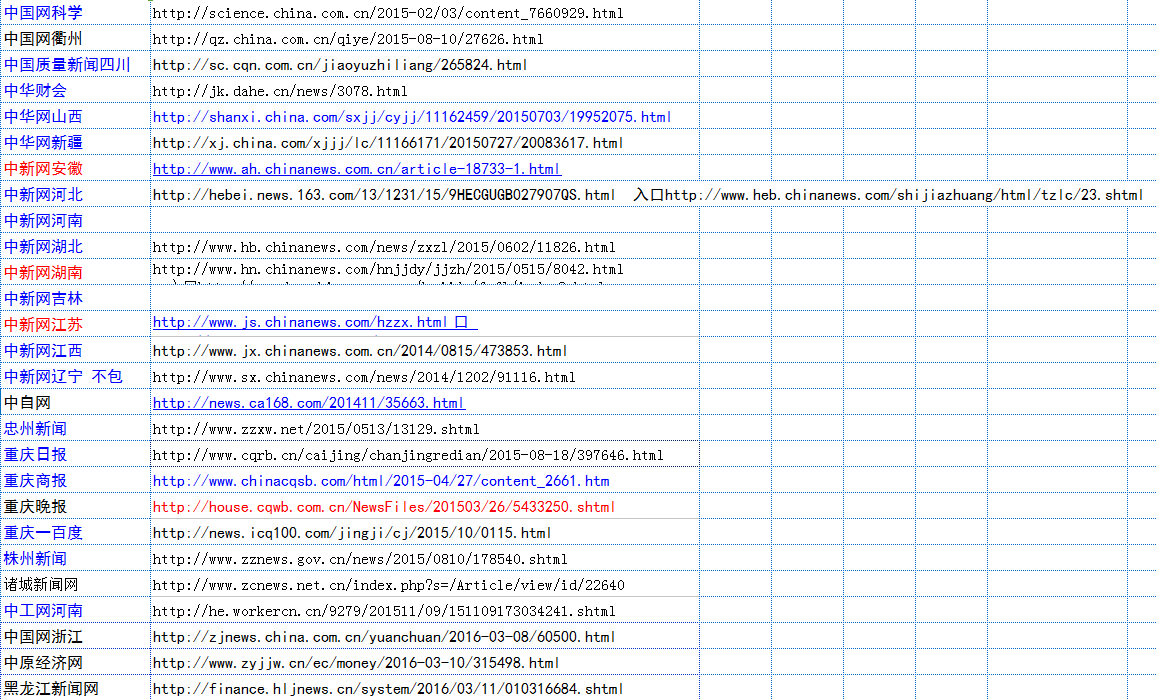Select the 诸城新闻网 cell

(x=75, y=584)
